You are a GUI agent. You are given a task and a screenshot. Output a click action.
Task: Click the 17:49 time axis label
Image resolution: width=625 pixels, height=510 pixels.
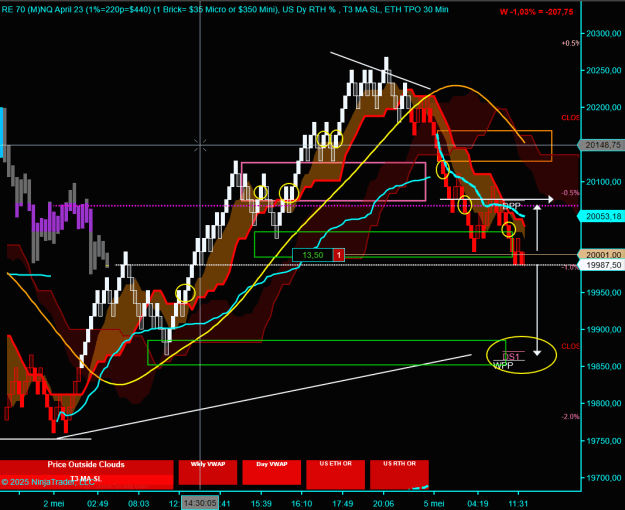(x=342, y=504)
